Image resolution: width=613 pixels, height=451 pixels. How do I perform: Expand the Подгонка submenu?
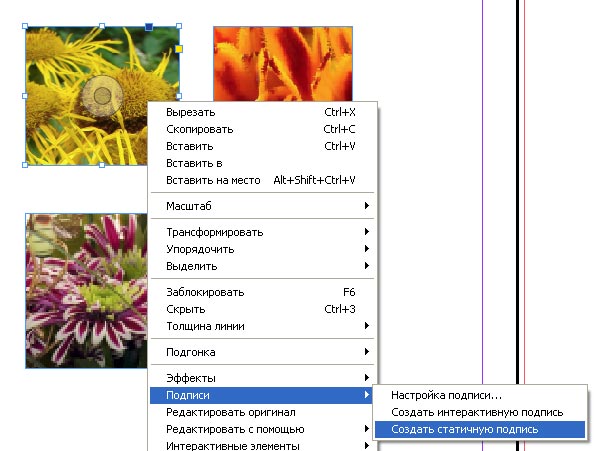(x=262, y=352)
